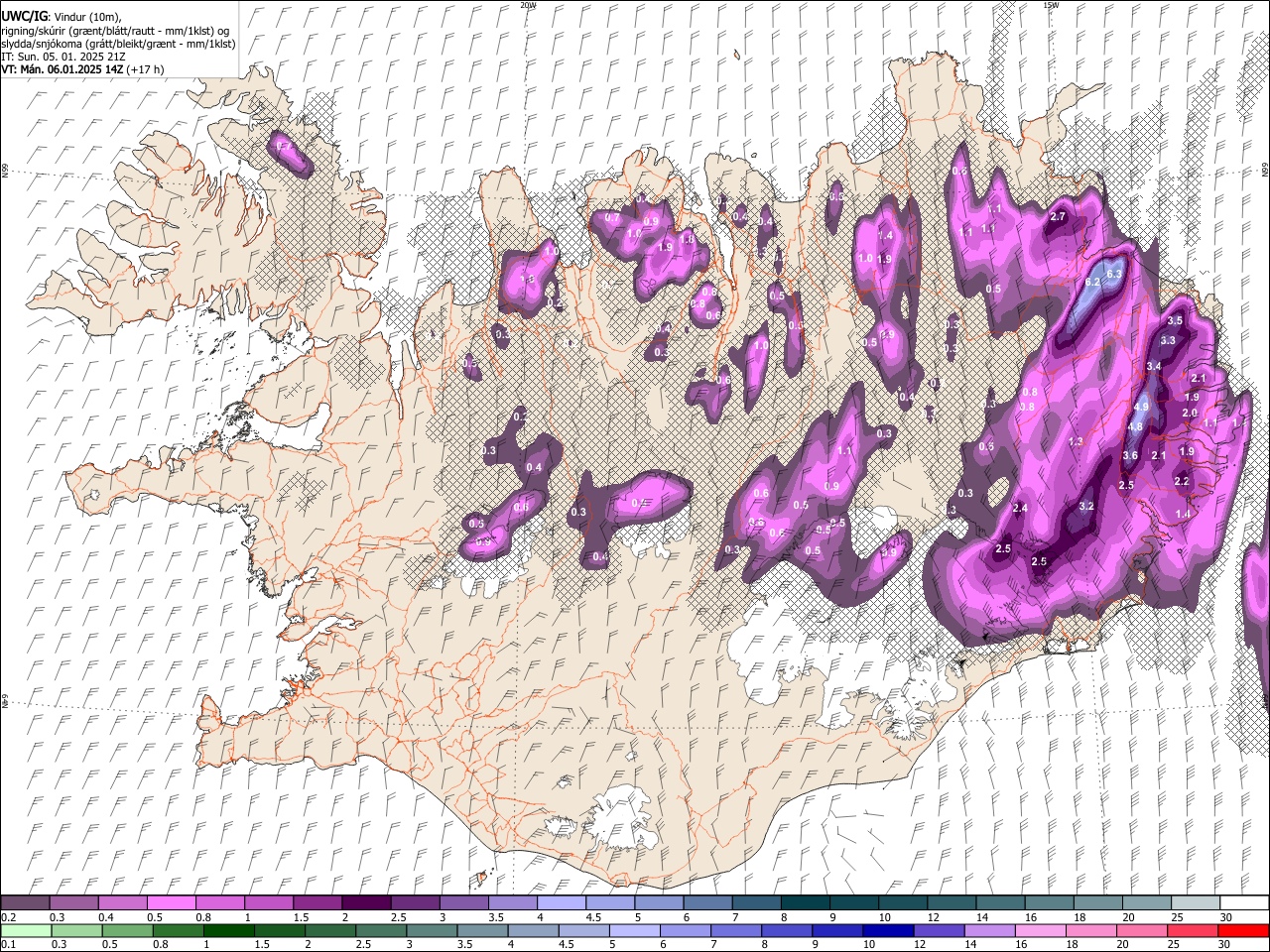Click the 'UWC/IG: Vindur (10m)' title line
The image size is (1270, 952).
pos(62,17)
